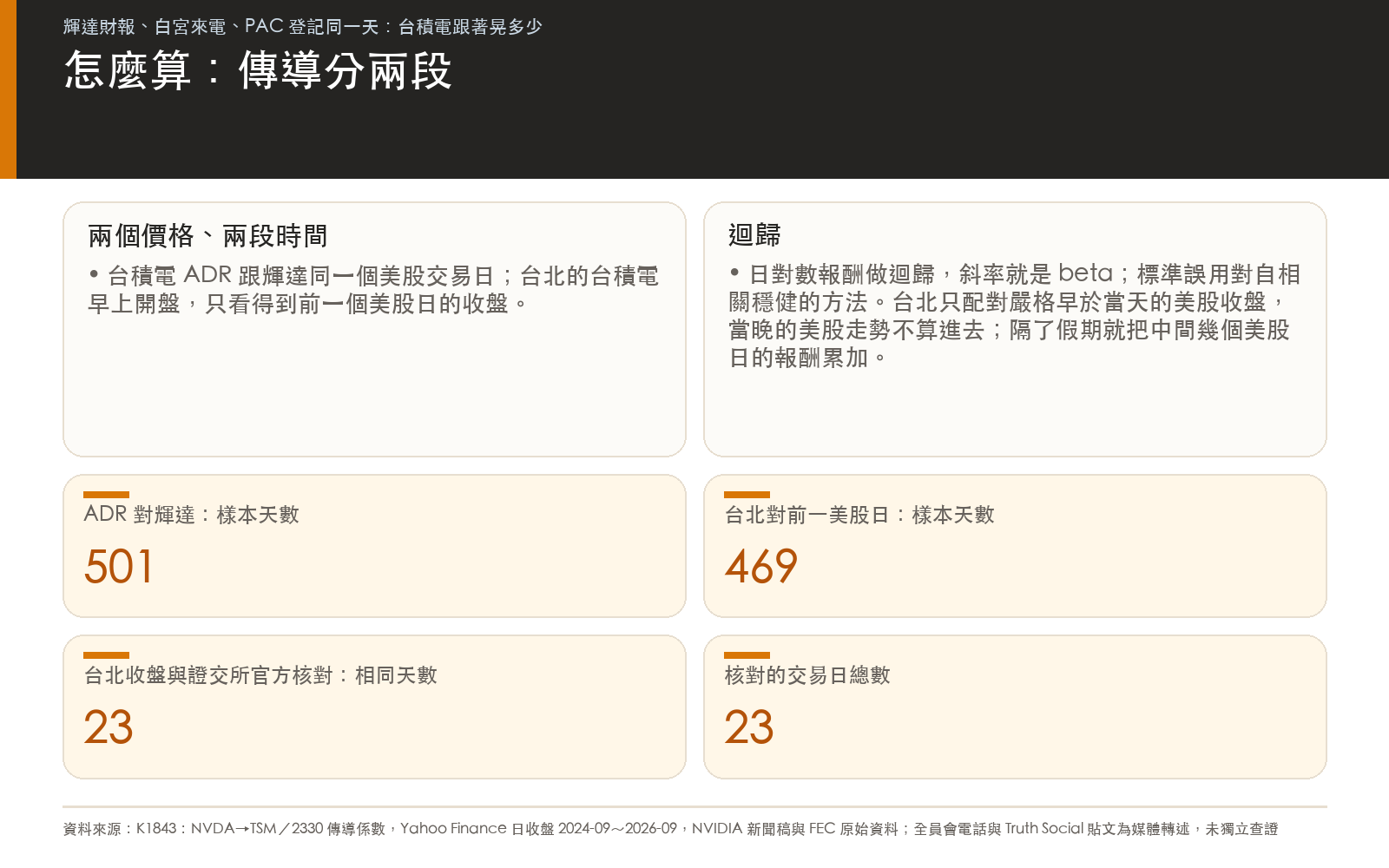Click the label 台北對前一美股日：樣本天數

pos(859,515)
